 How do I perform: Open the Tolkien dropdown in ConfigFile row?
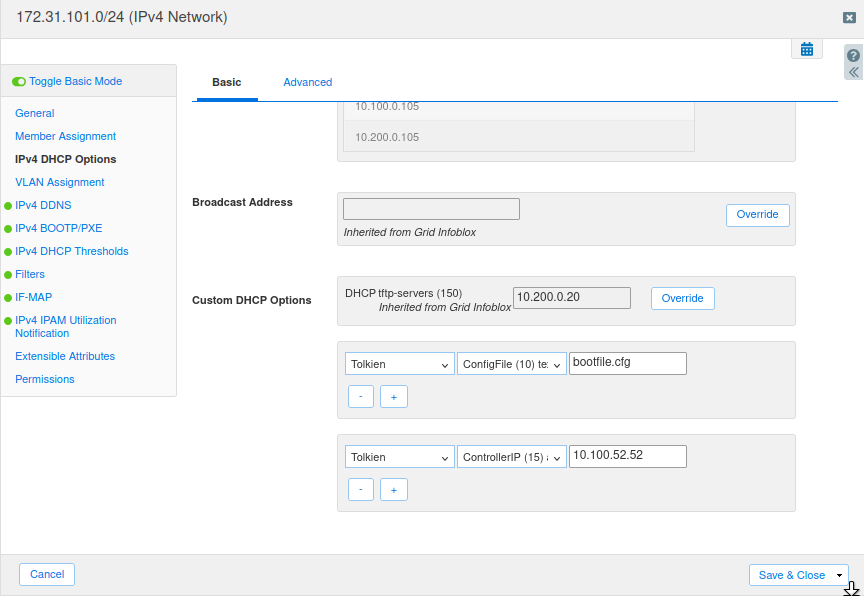pos(399,365)
